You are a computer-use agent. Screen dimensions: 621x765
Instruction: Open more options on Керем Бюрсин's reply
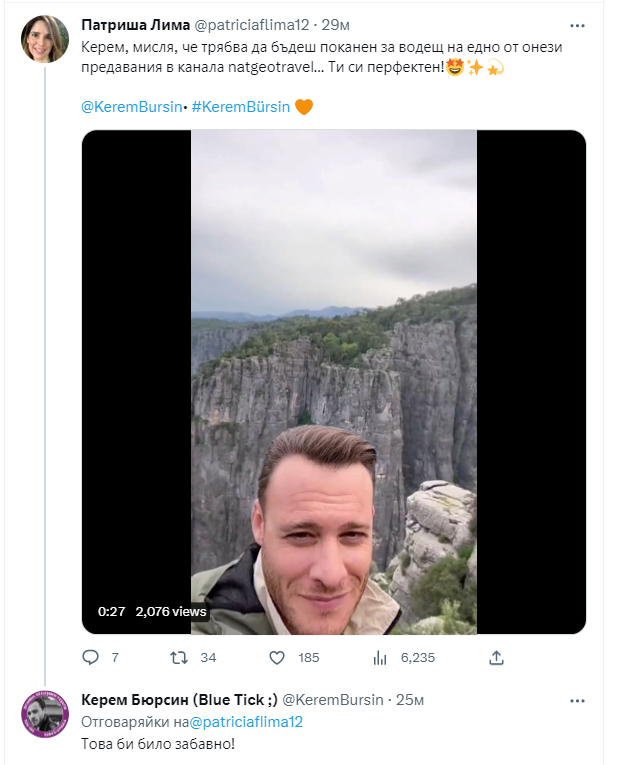point(577,700)
